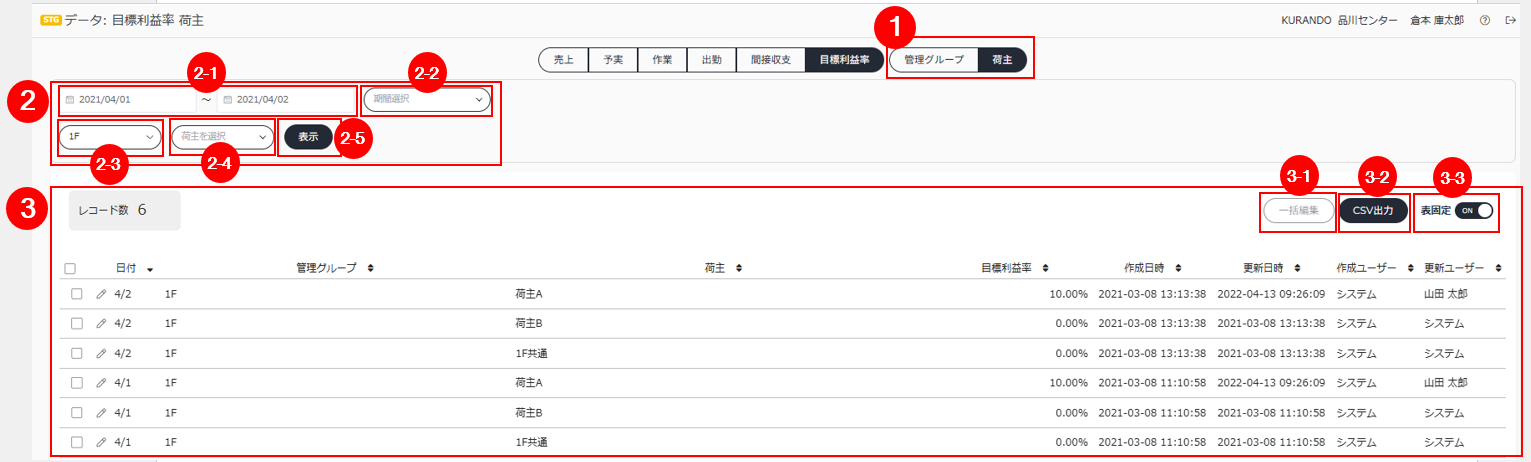Click 山田 太郎 in the 4/1 荷主A row
The image size is (1531, 462).
click(x=1447, y=383)
